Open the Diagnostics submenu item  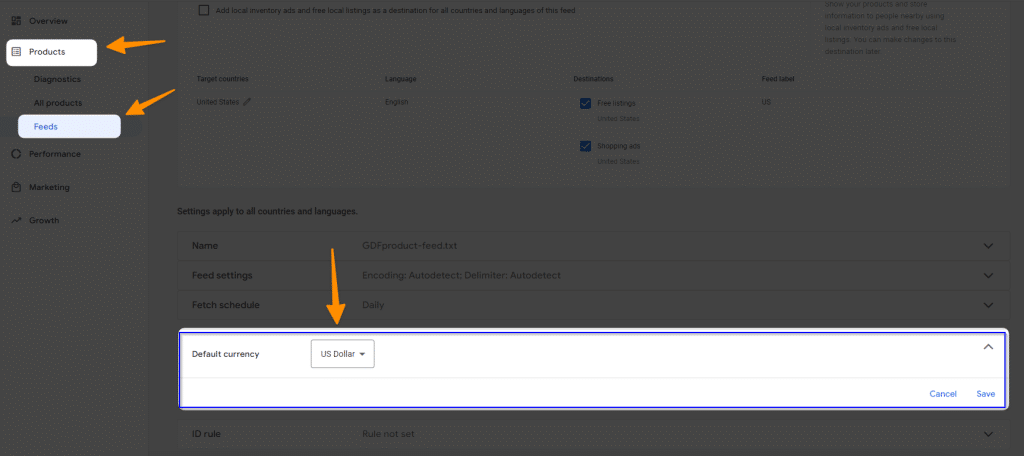[x=57, y=79]
